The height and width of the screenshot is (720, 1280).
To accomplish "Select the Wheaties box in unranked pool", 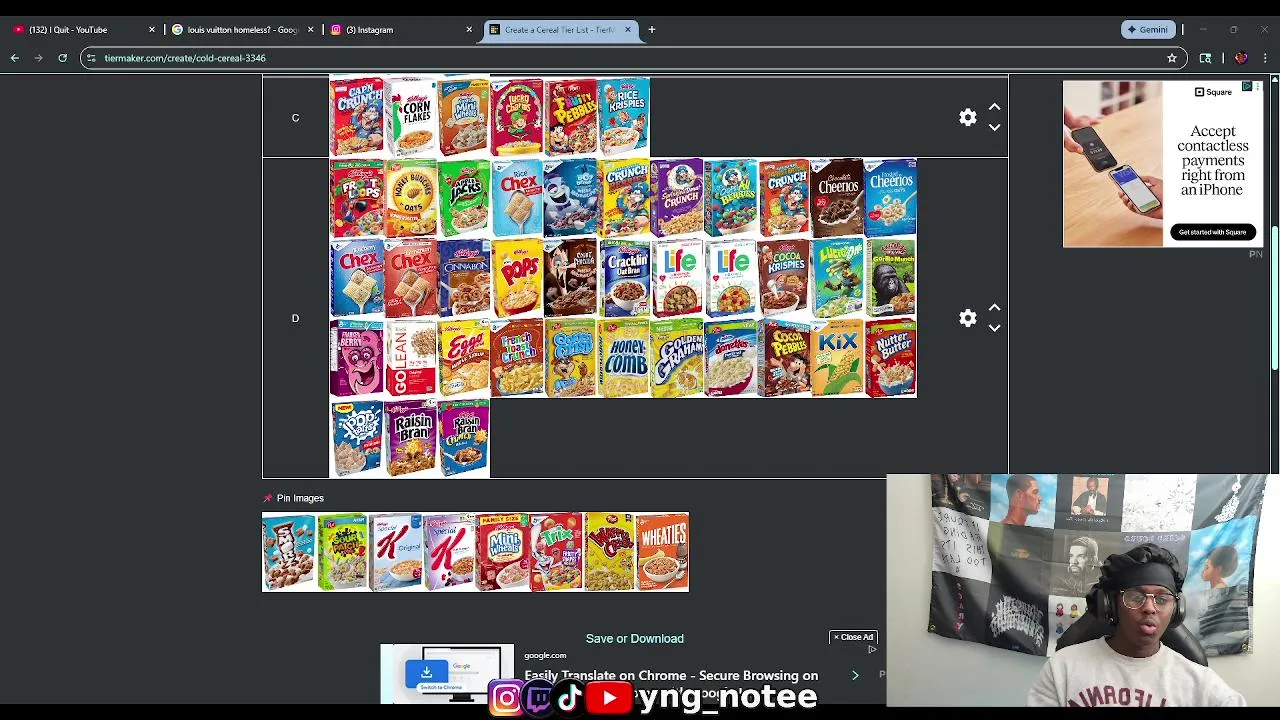I will pos(662,552).
